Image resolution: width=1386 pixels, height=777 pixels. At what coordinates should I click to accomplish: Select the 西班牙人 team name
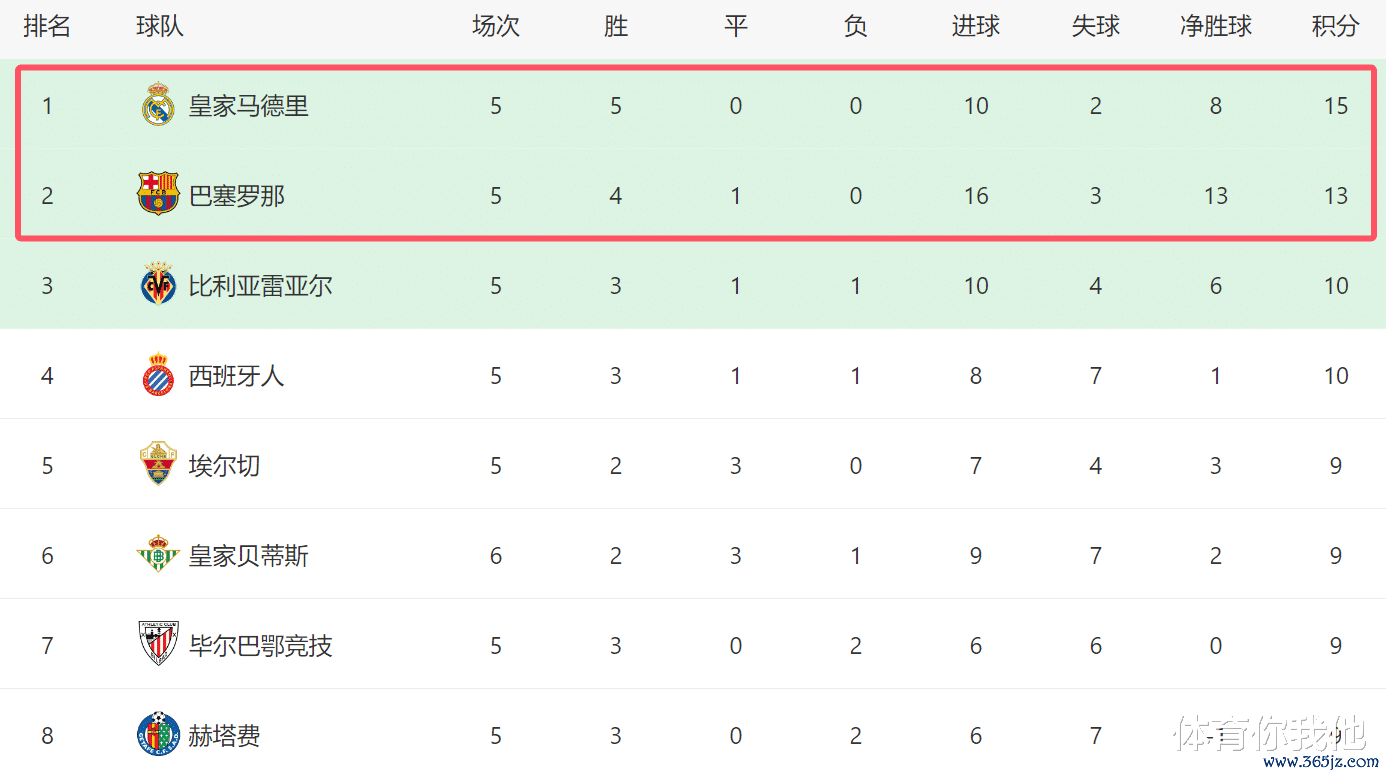(x=237, y=376)
